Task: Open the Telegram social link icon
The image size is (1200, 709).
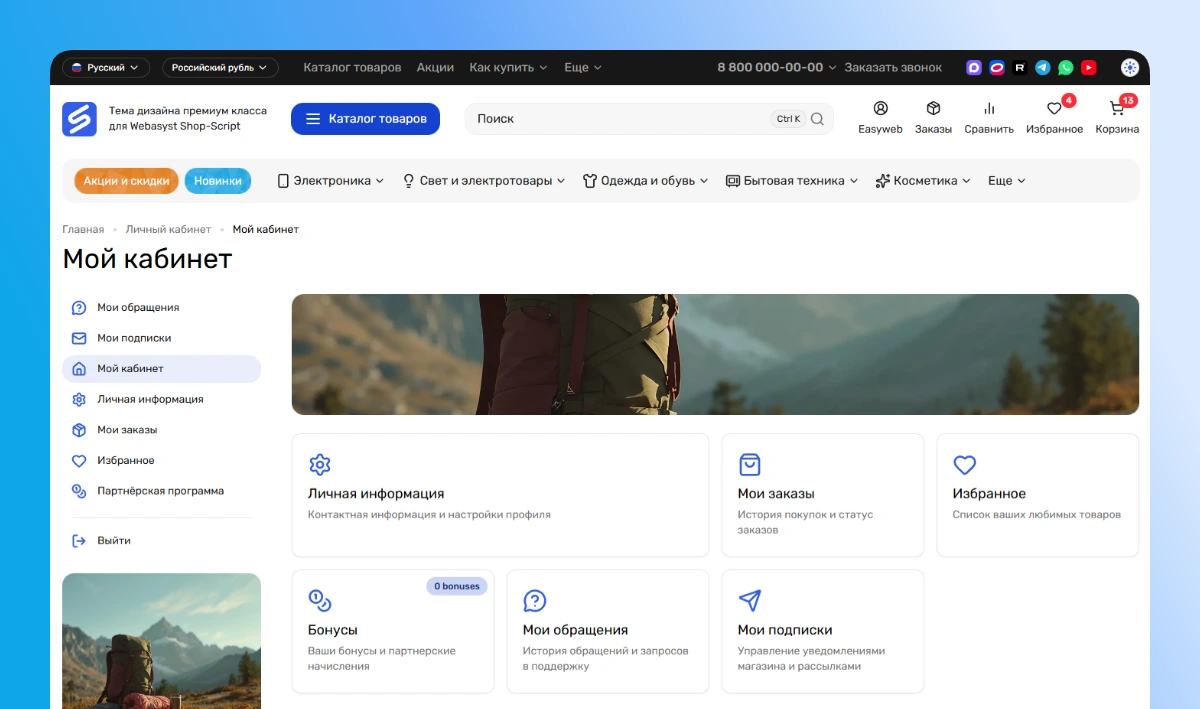Action: click(x=1043, y=68)
